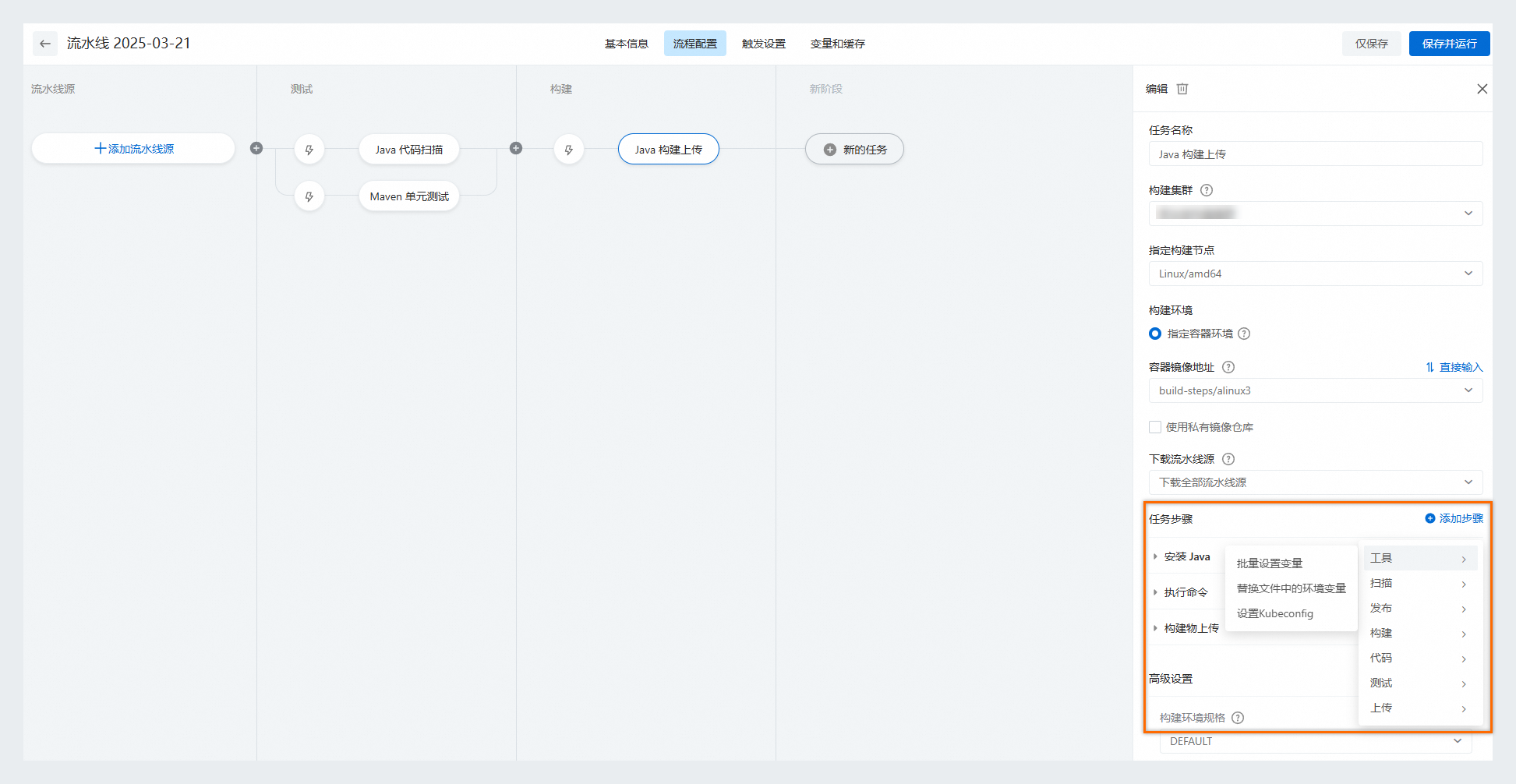Click the 新的任务 node
Screen dimensions: 1516x784
854,149
